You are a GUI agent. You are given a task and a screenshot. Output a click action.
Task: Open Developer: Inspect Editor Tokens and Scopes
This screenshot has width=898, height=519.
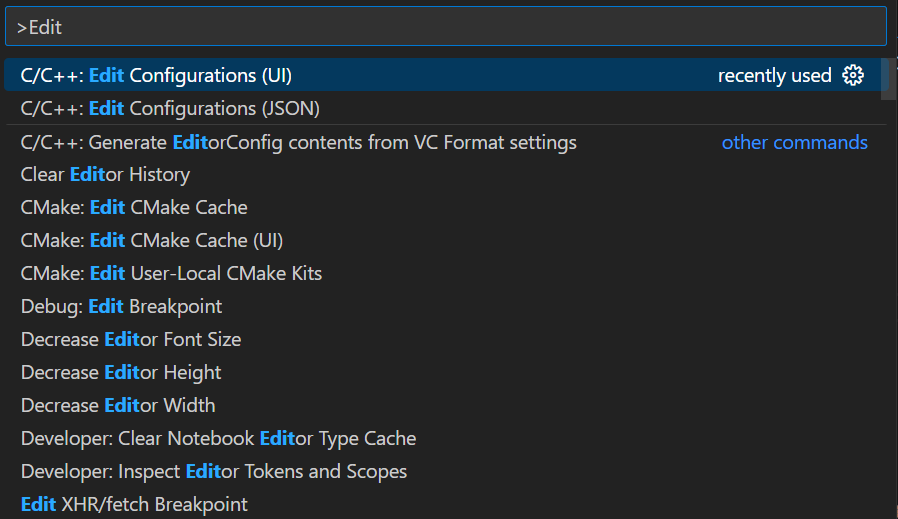pyautogui.click(x=214, y=471)
